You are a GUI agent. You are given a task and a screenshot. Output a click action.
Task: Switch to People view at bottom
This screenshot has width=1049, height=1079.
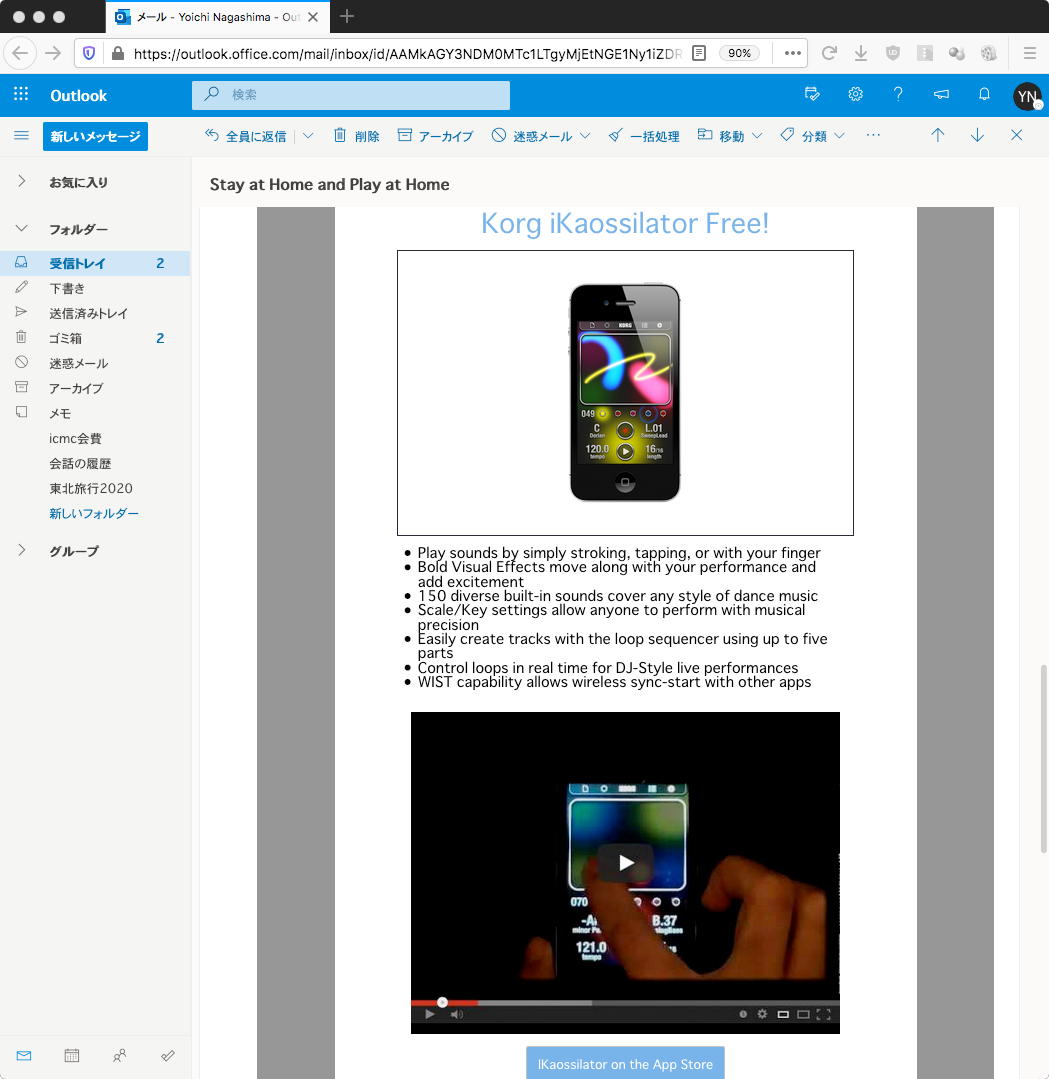pyautogui.click(x=120, y=1056)
